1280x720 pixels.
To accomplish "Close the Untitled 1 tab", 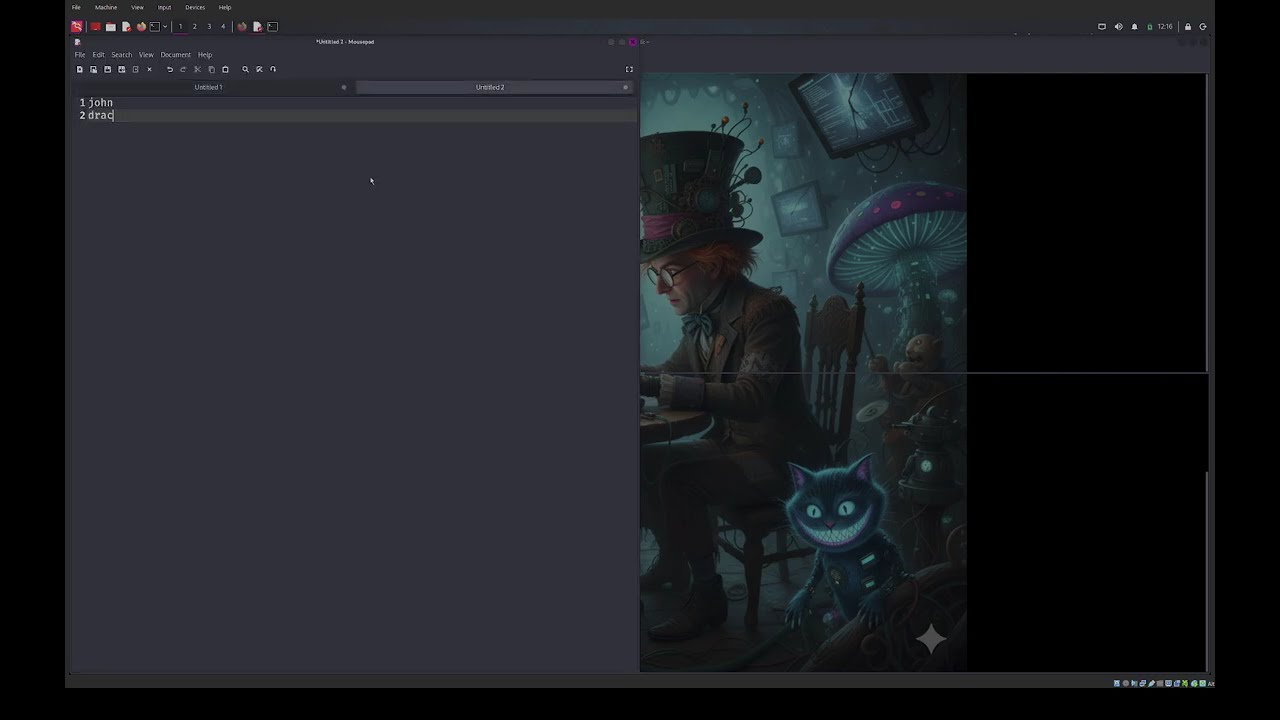I will point(344,87).
